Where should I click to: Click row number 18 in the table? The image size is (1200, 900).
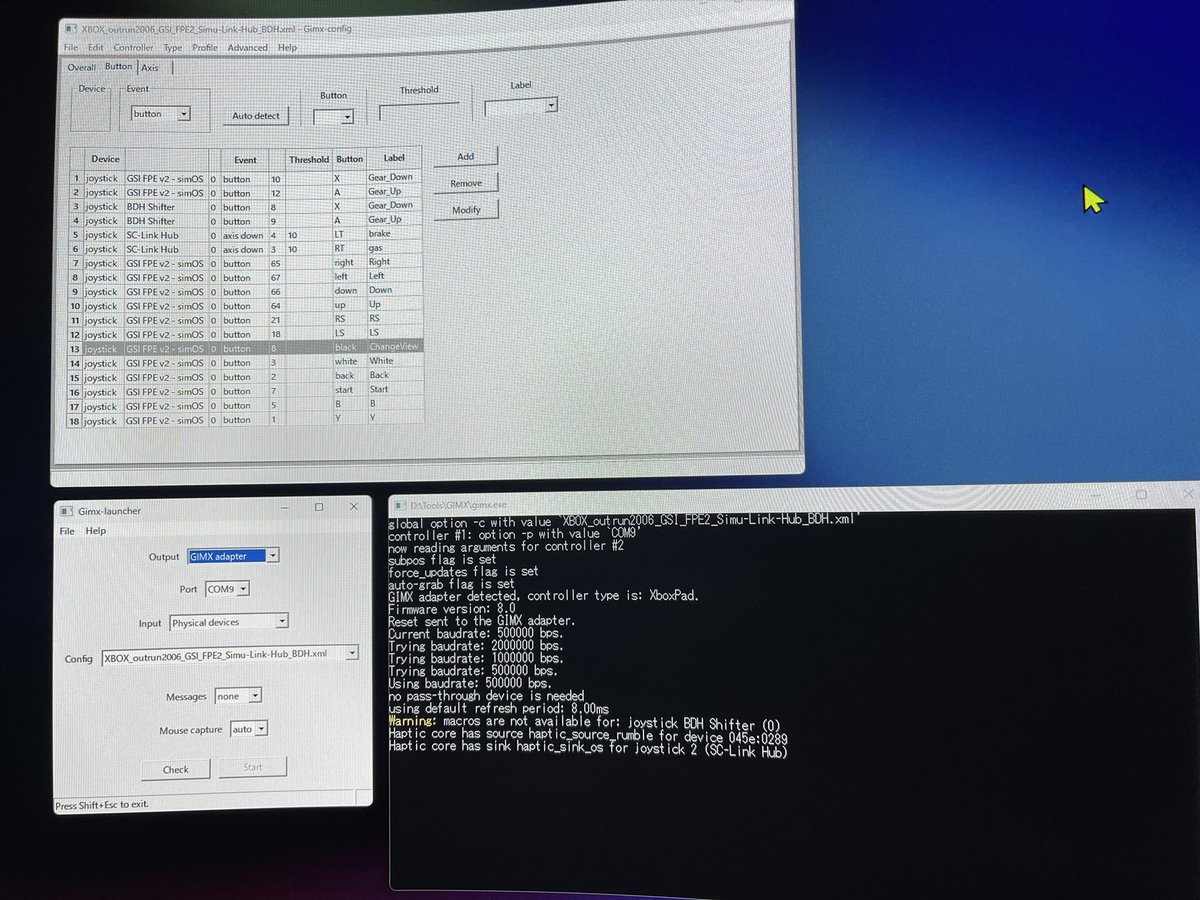(76, 421)
